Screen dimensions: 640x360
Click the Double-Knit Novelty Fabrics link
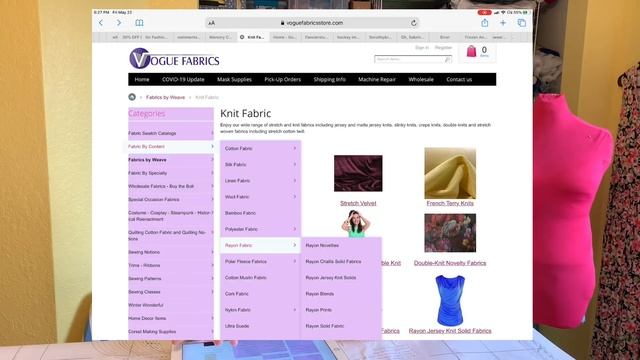pos(450,263)
